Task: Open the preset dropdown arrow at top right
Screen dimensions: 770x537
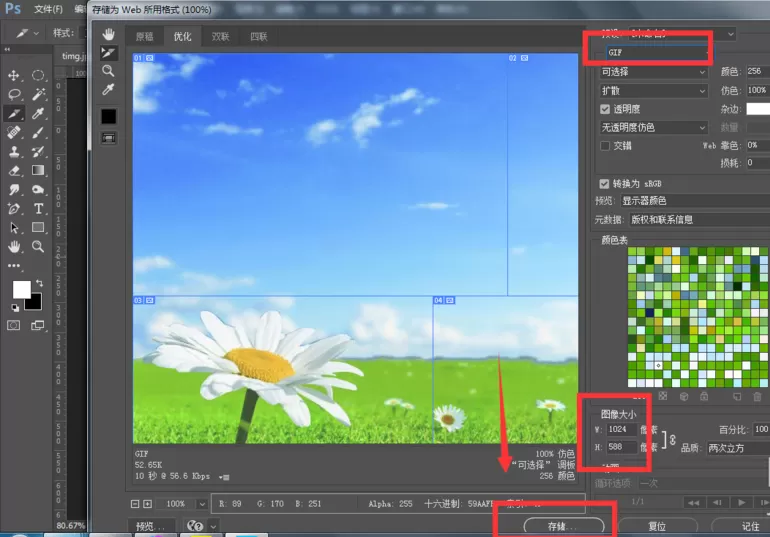Action: (731, 34)
